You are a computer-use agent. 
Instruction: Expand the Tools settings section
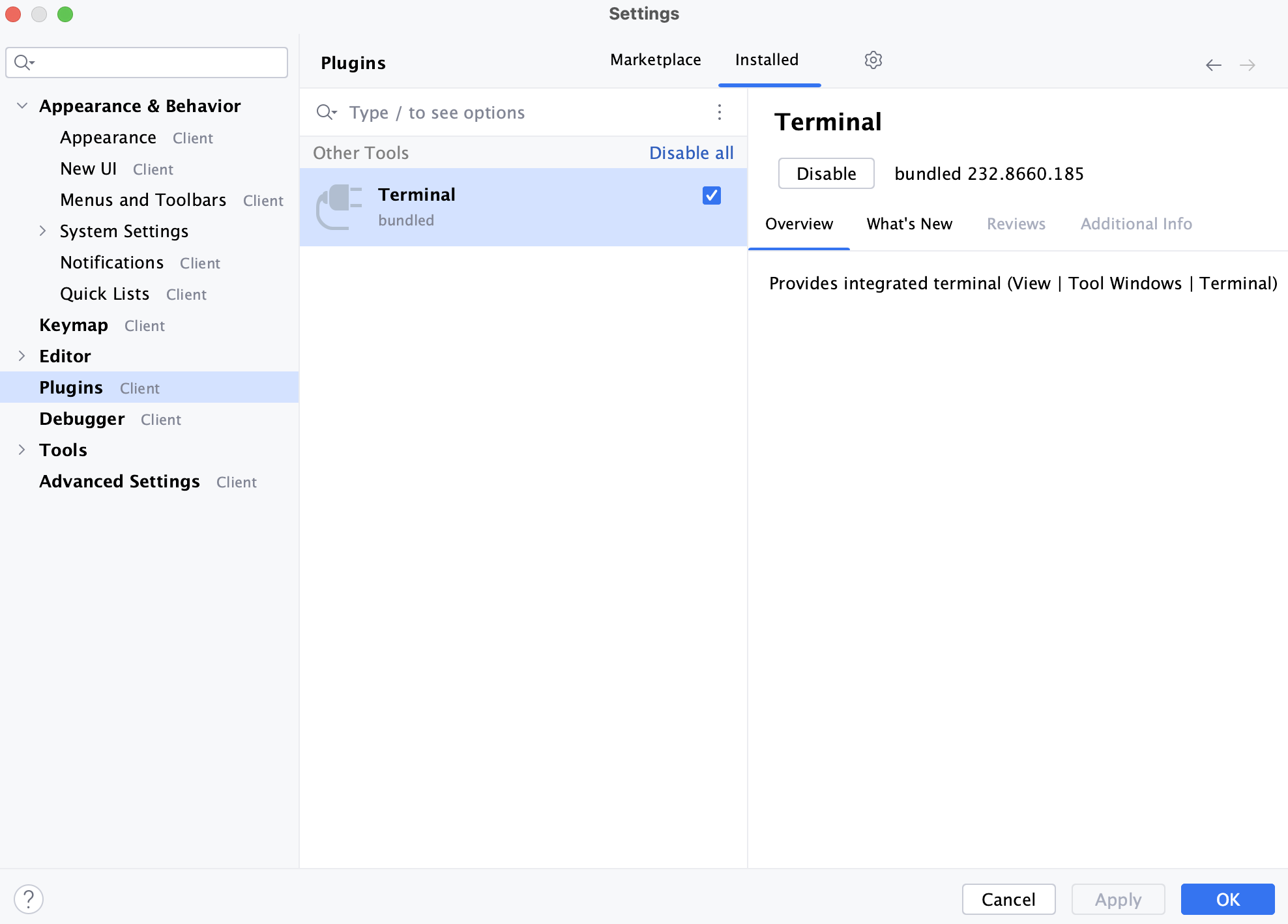point(22,450)
